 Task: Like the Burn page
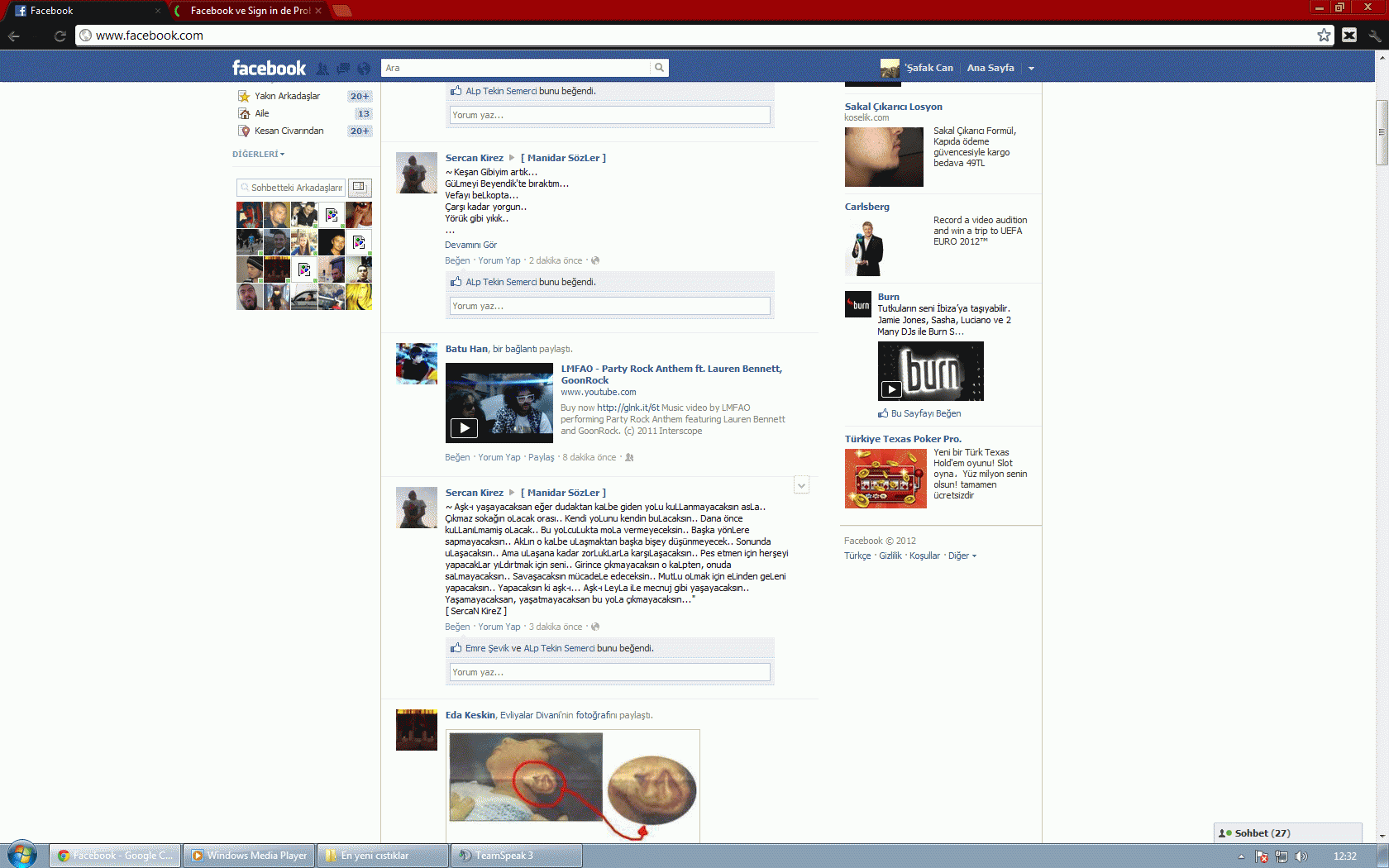(925, 413)
